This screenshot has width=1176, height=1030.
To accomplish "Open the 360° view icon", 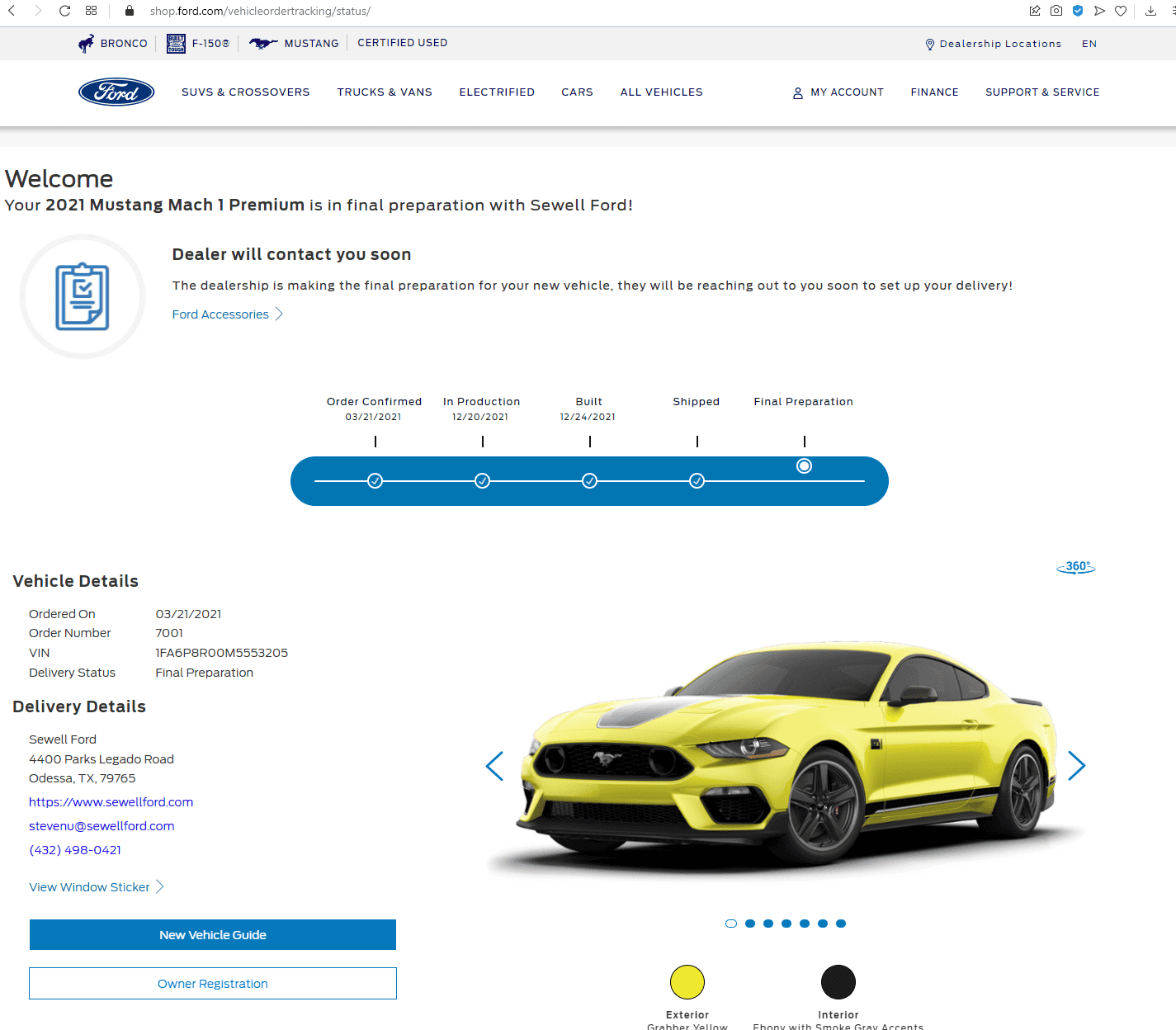I will 1076,567.
